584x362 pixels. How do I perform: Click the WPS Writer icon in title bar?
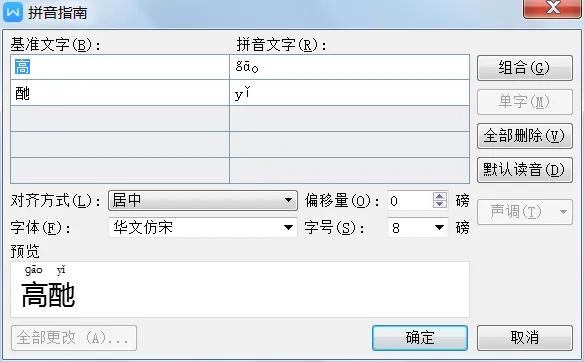(x=13, y=12)
